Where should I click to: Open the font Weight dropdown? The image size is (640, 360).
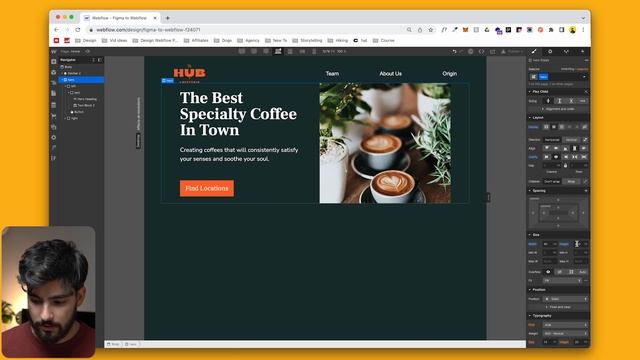566,333
